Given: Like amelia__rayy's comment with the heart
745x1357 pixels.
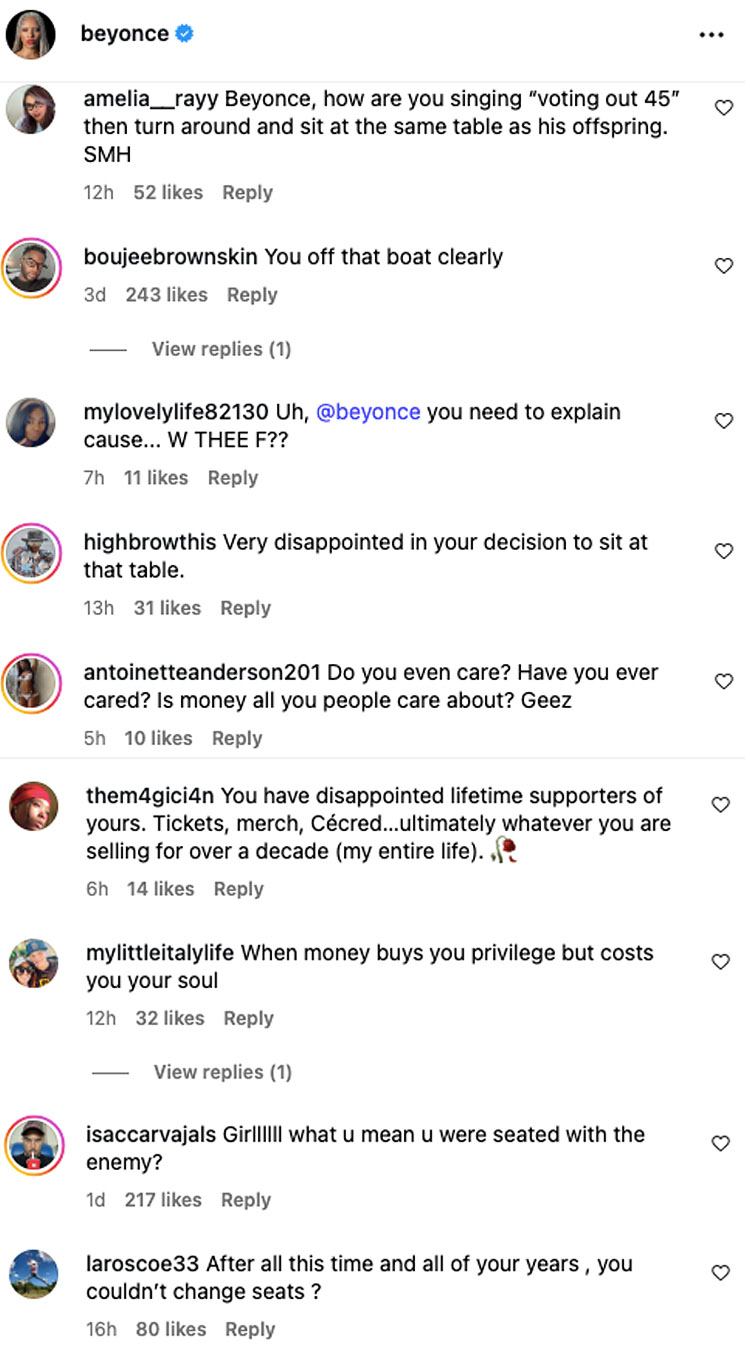Looking at the screenshot, I should click(x=723, y=107).
